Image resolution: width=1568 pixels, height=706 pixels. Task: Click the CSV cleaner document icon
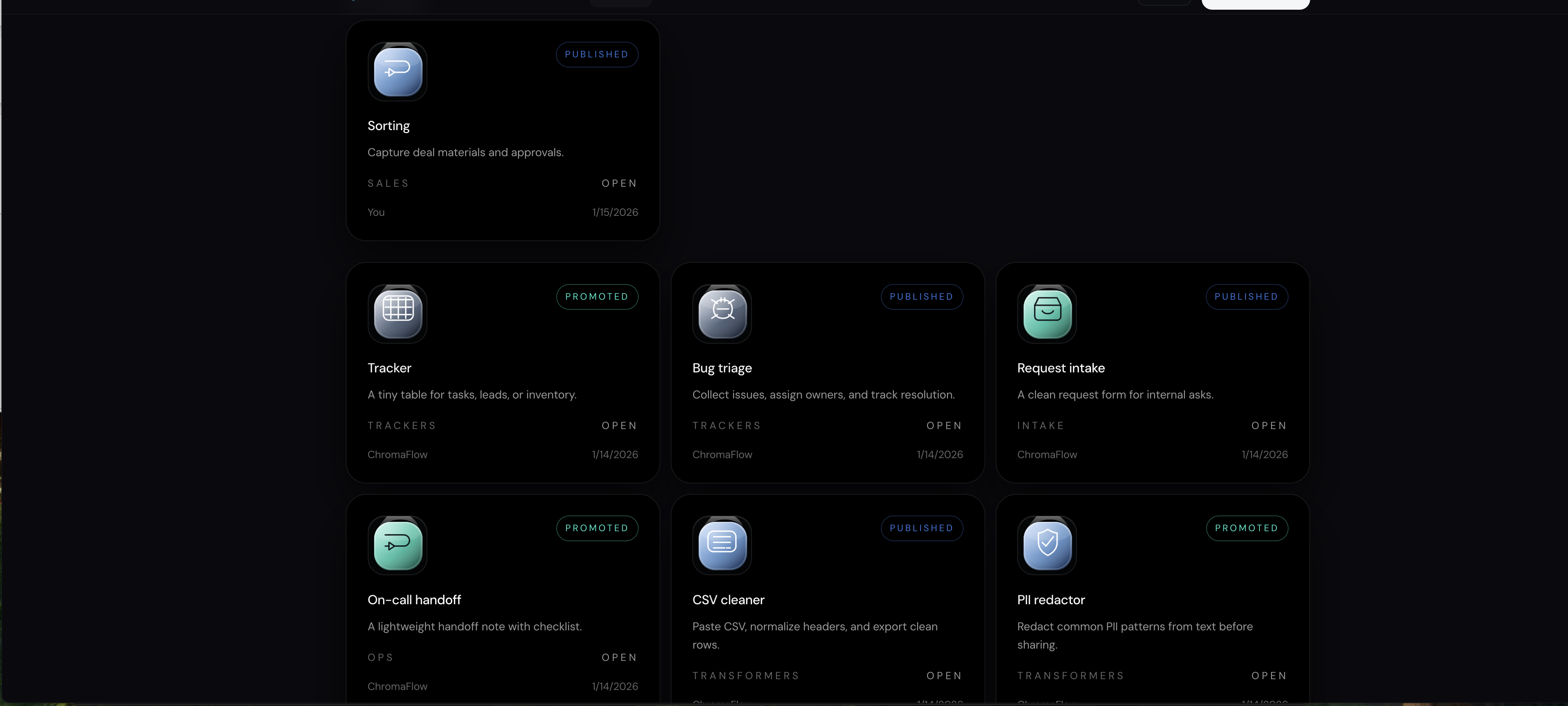(722, 545)
